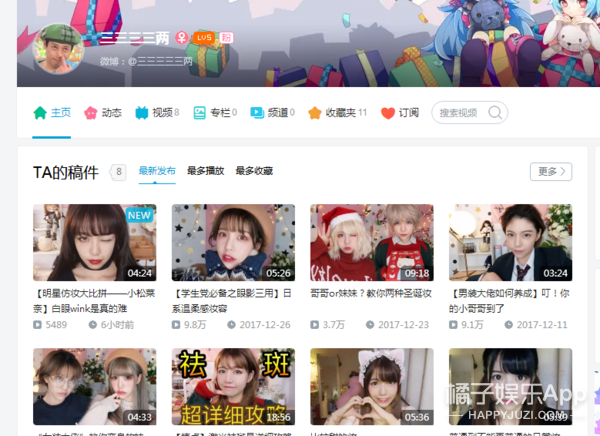Click the play icon beside 9.1万
This screenshot has height=436, width=600.
(453, 325)
